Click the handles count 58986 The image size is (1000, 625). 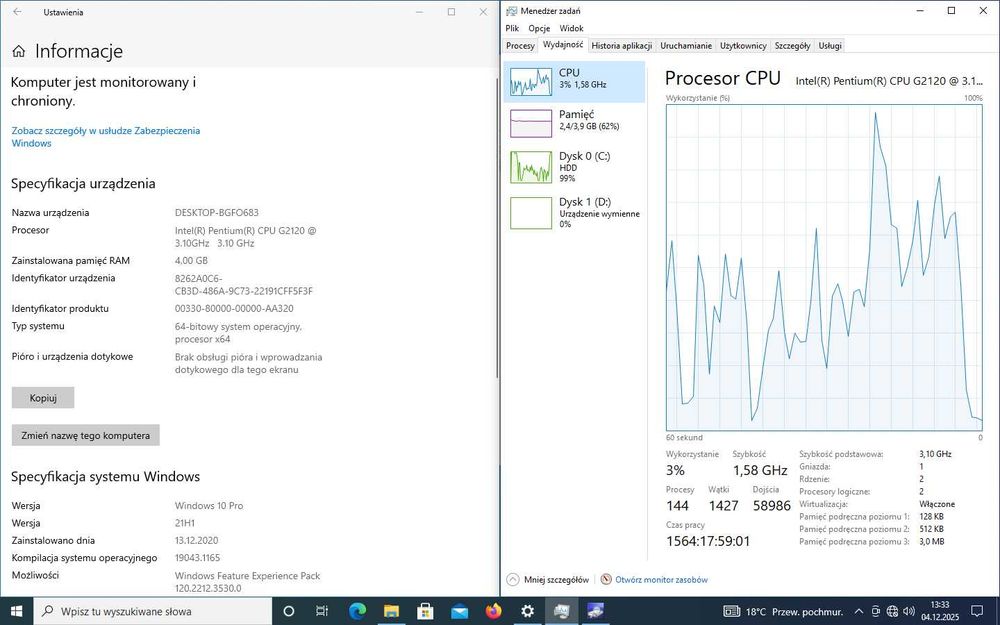[x=772, y=506]
